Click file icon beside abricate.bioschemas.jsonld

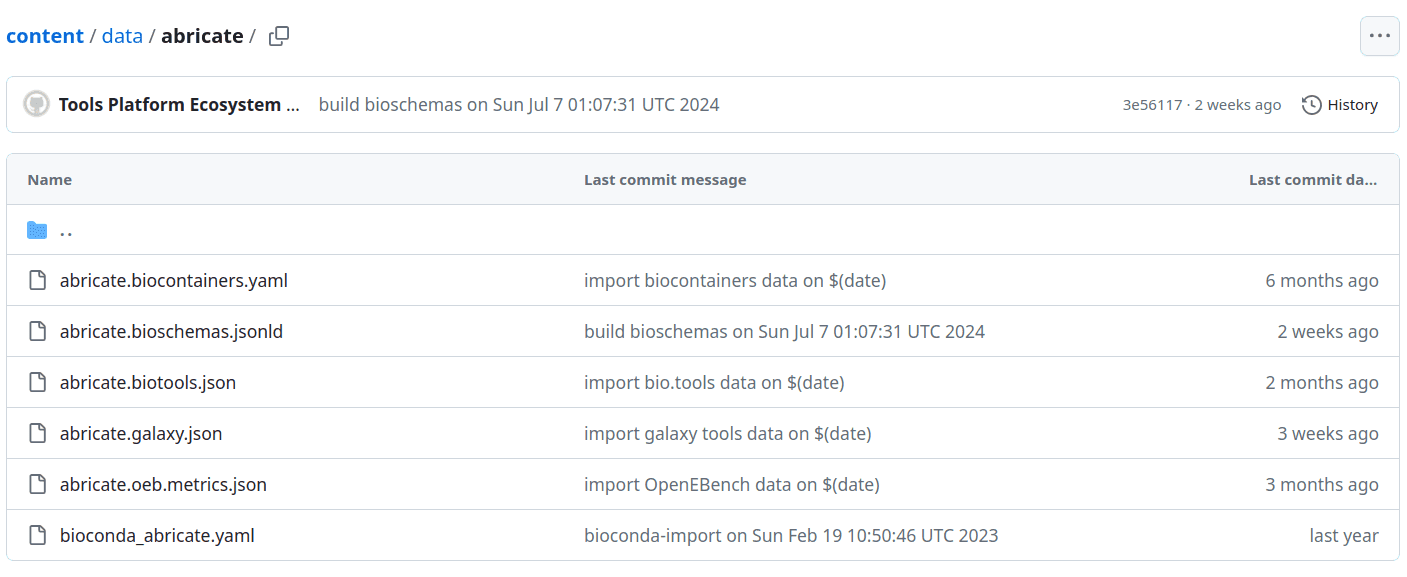pyautogui.click(x=37, y=332)
